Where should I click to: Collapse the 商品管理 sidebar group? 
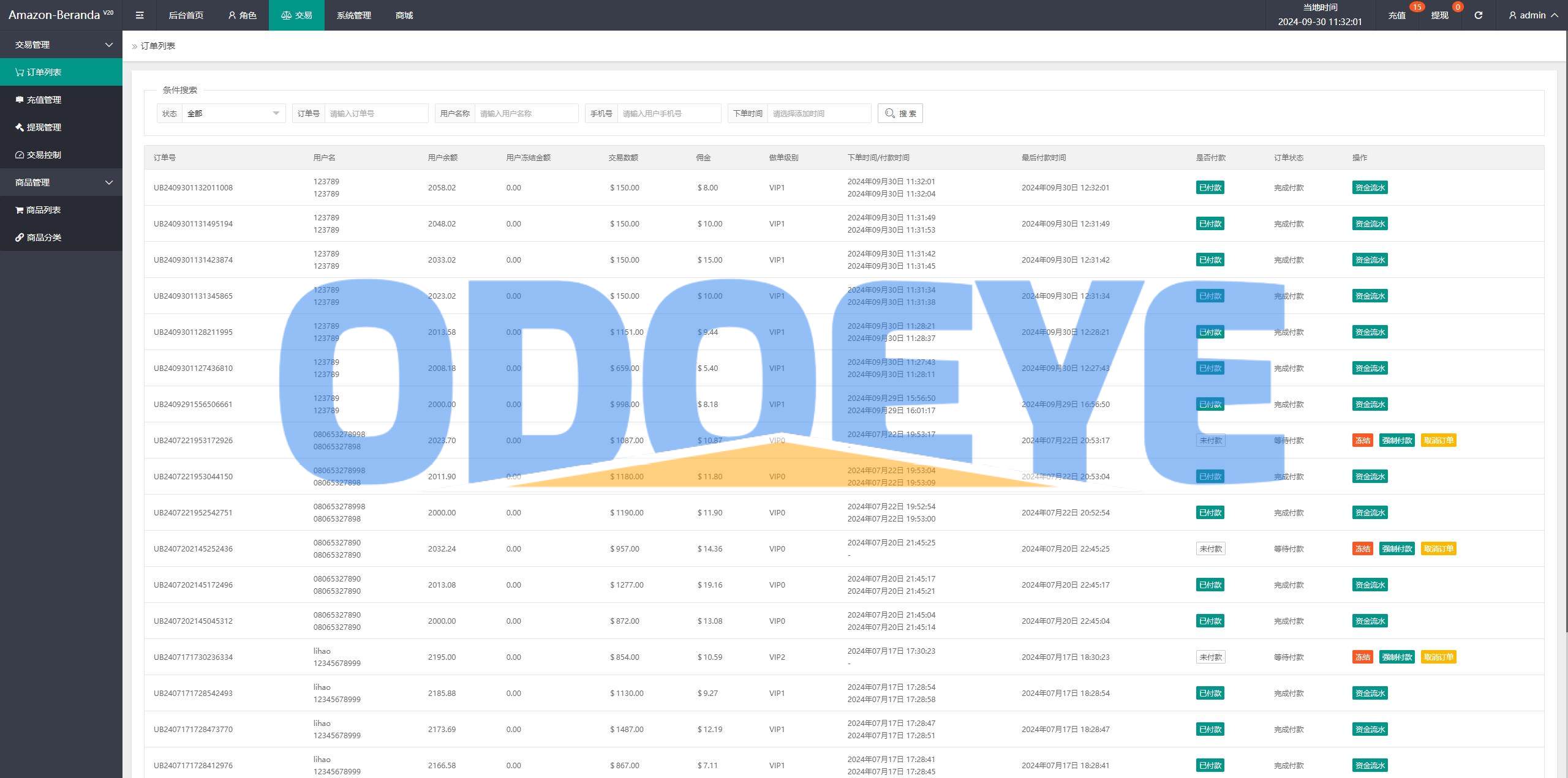pos(61,182)
